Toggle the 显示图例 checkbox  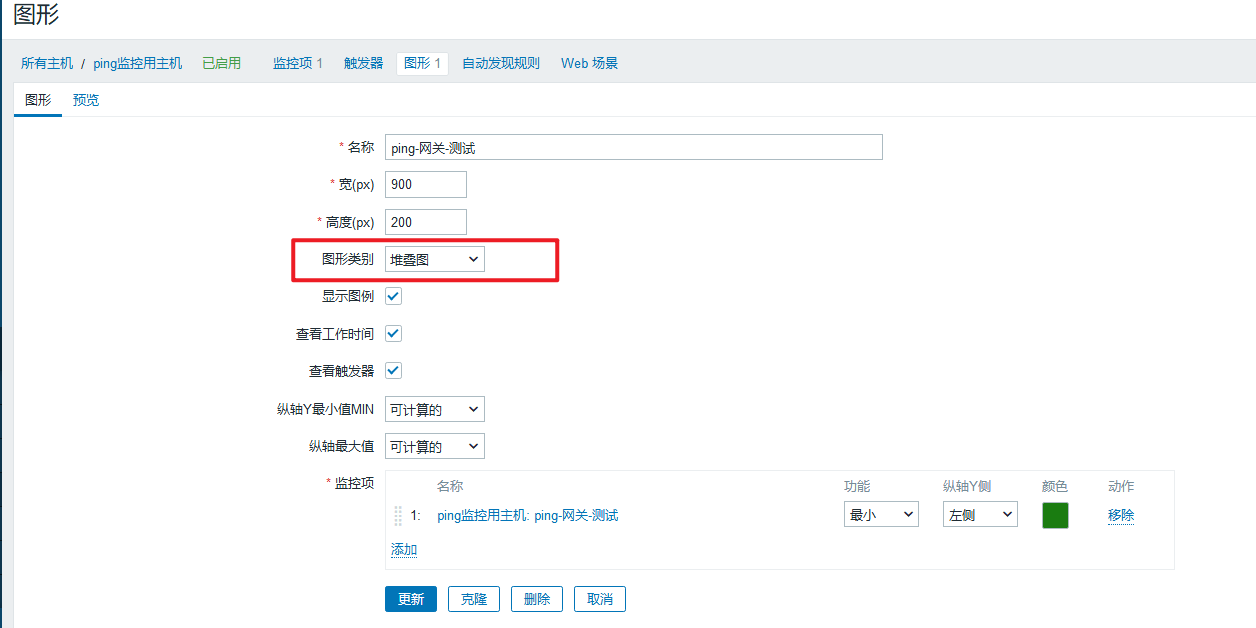[393, 297]
